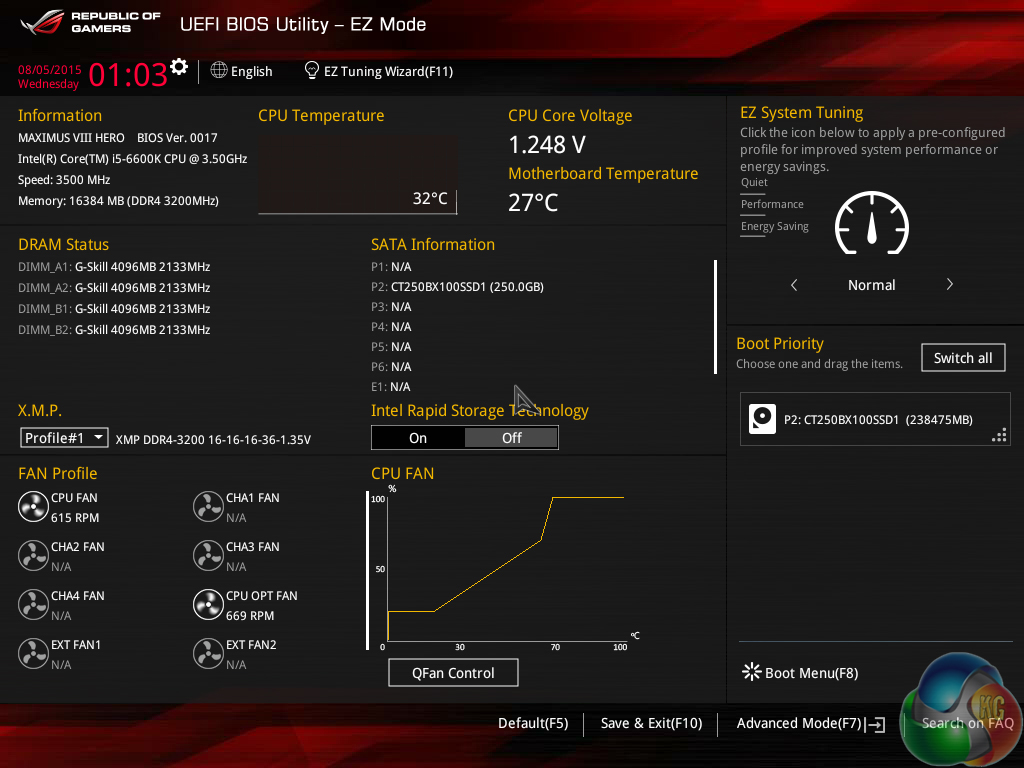1024x768 pixels.
Task: Click the DIMM_B2 G-Skill 4096MB entry
Action: click(x=114, y=329)
